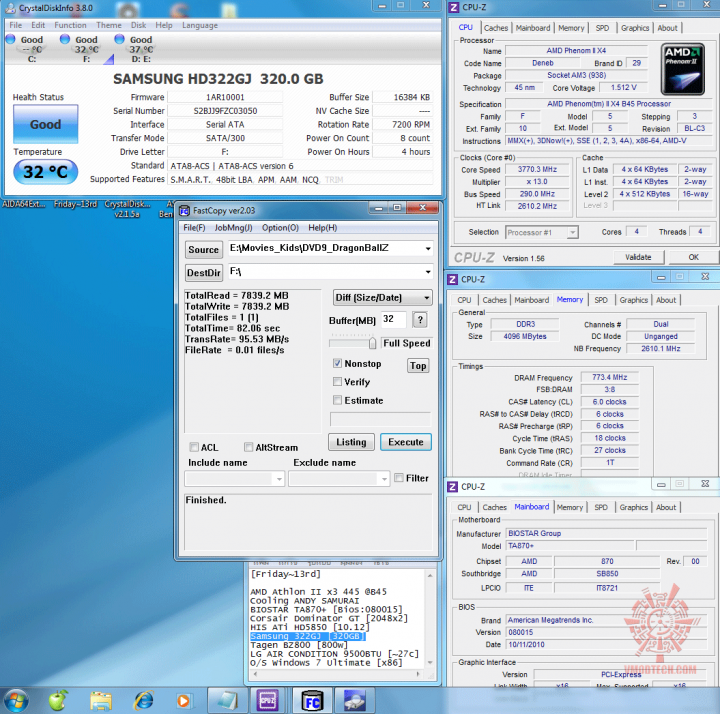Click the top CPU-Z window title icon
This screenshot has width=720, height=714.
point(453,7)
